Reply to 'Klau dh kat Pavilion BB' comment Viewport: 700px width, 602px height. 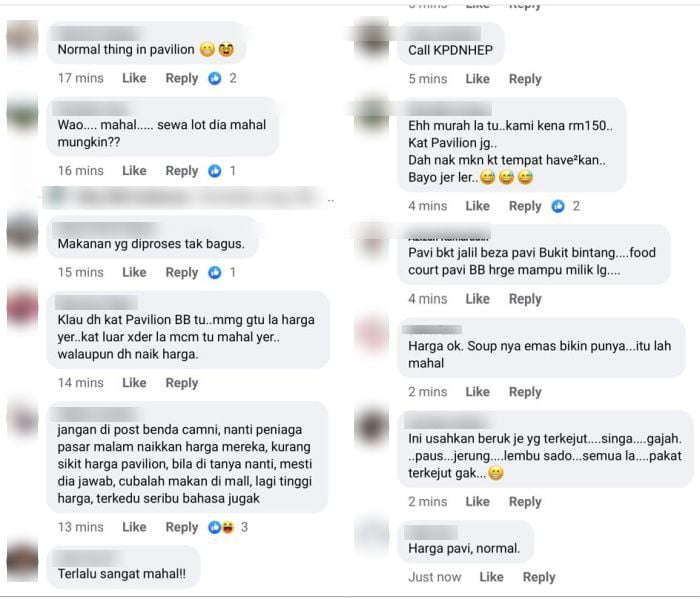[x=182, y=383]
